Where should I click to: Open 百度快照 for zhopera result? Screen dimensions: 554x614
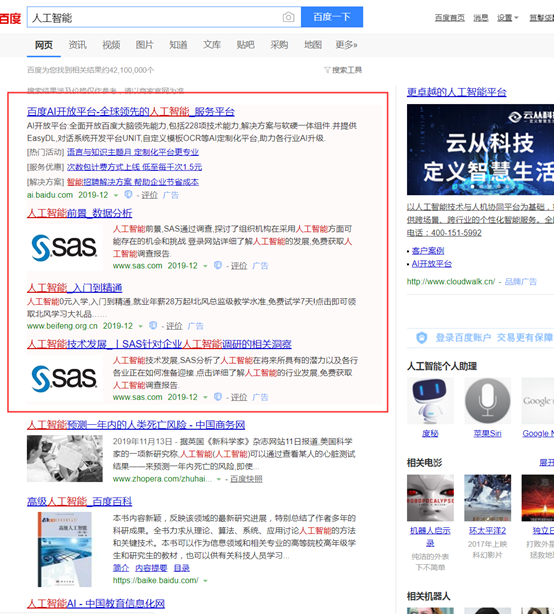(246, 479)
